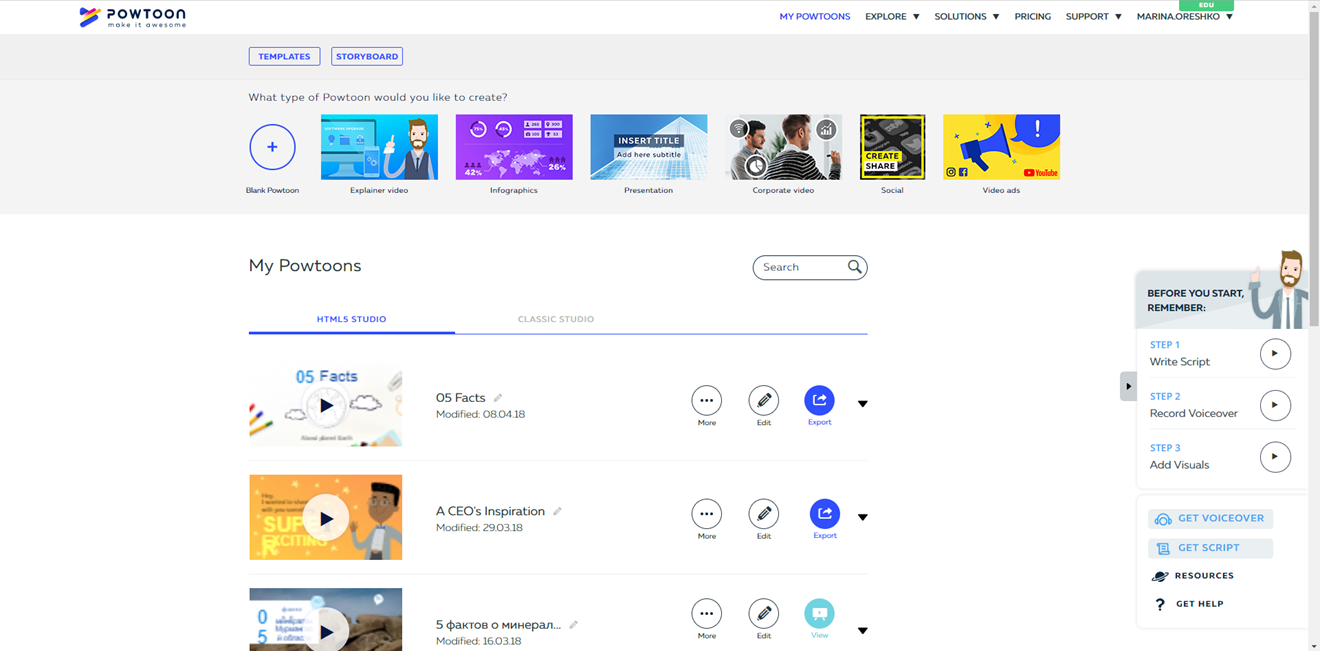Image resolution: width=1320 pixels, height=651 pixels.
Task: Click the Storyboard button
Action: (367, 57)
